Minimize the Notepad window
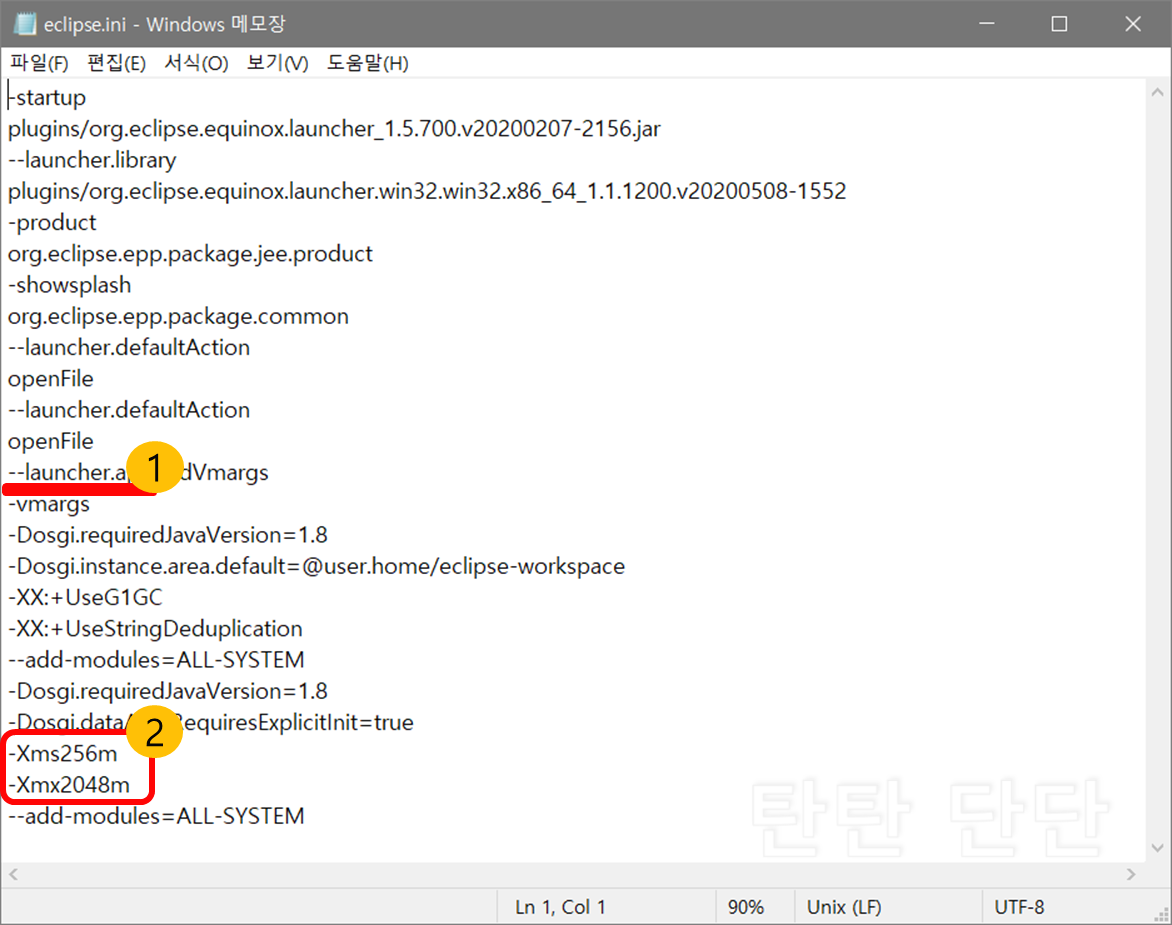1172x925 pixels. [x=987, y=24]
